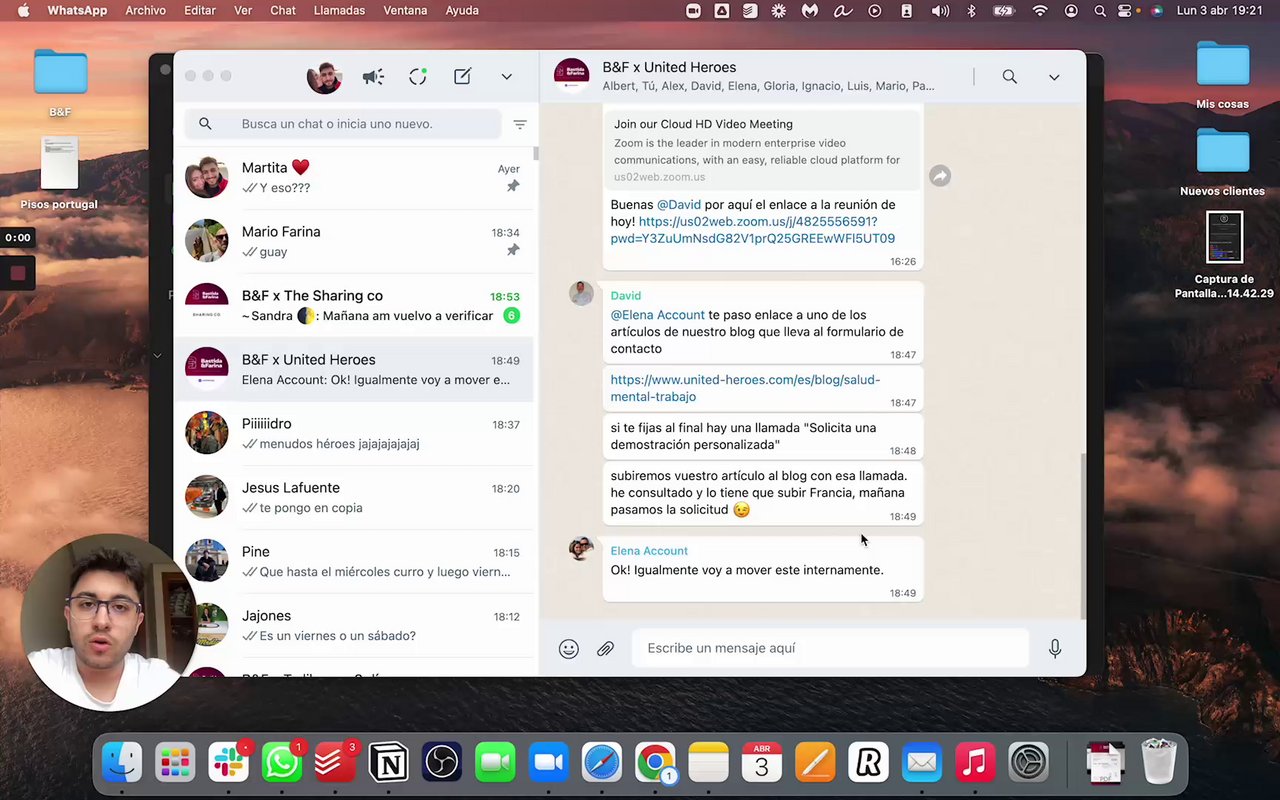Start a new chat with compose icon
Screen dimensions: 1280x800
click(462, 77)
